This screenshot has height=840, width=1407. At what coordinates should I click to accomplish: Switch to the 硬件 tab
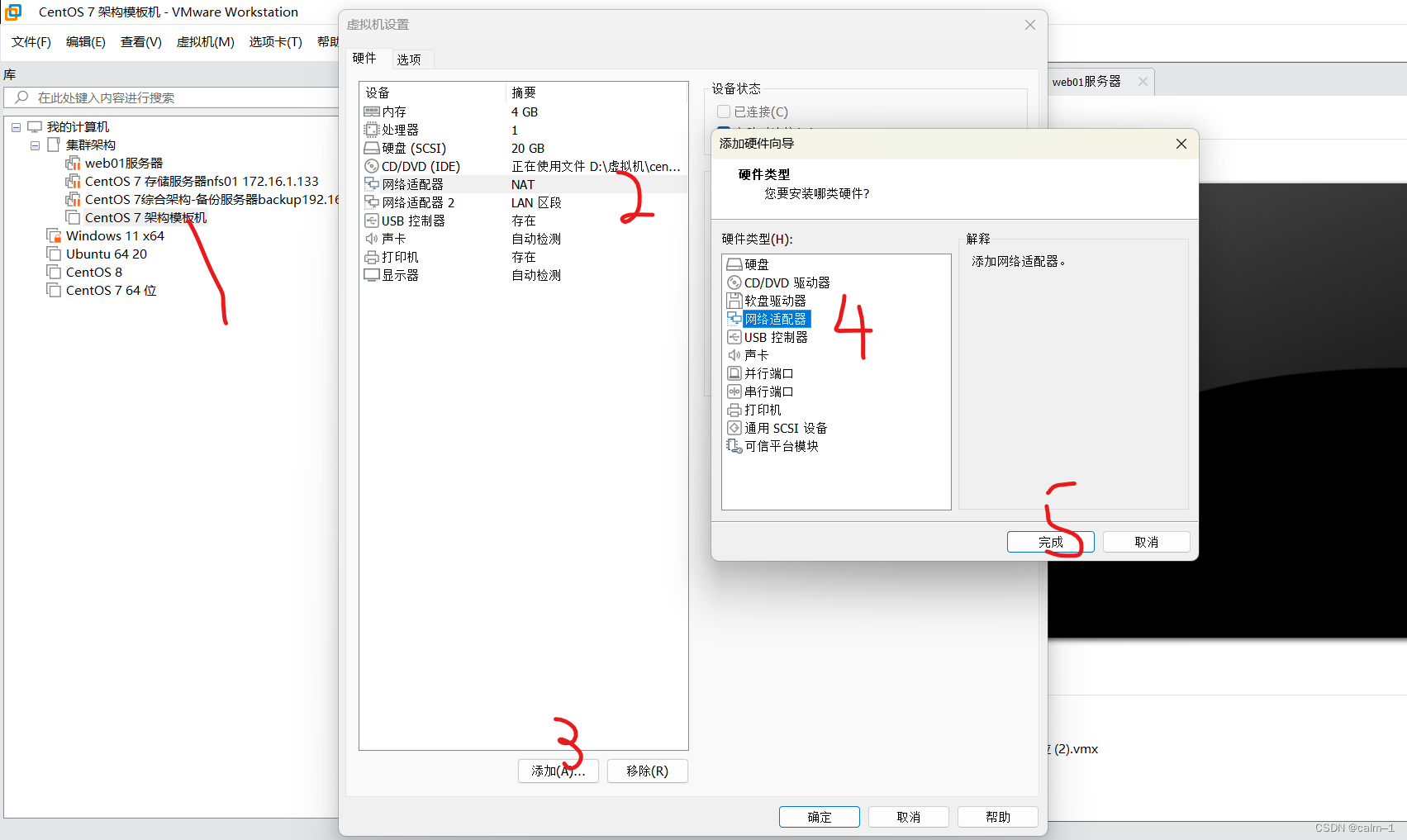pos(364,58)
